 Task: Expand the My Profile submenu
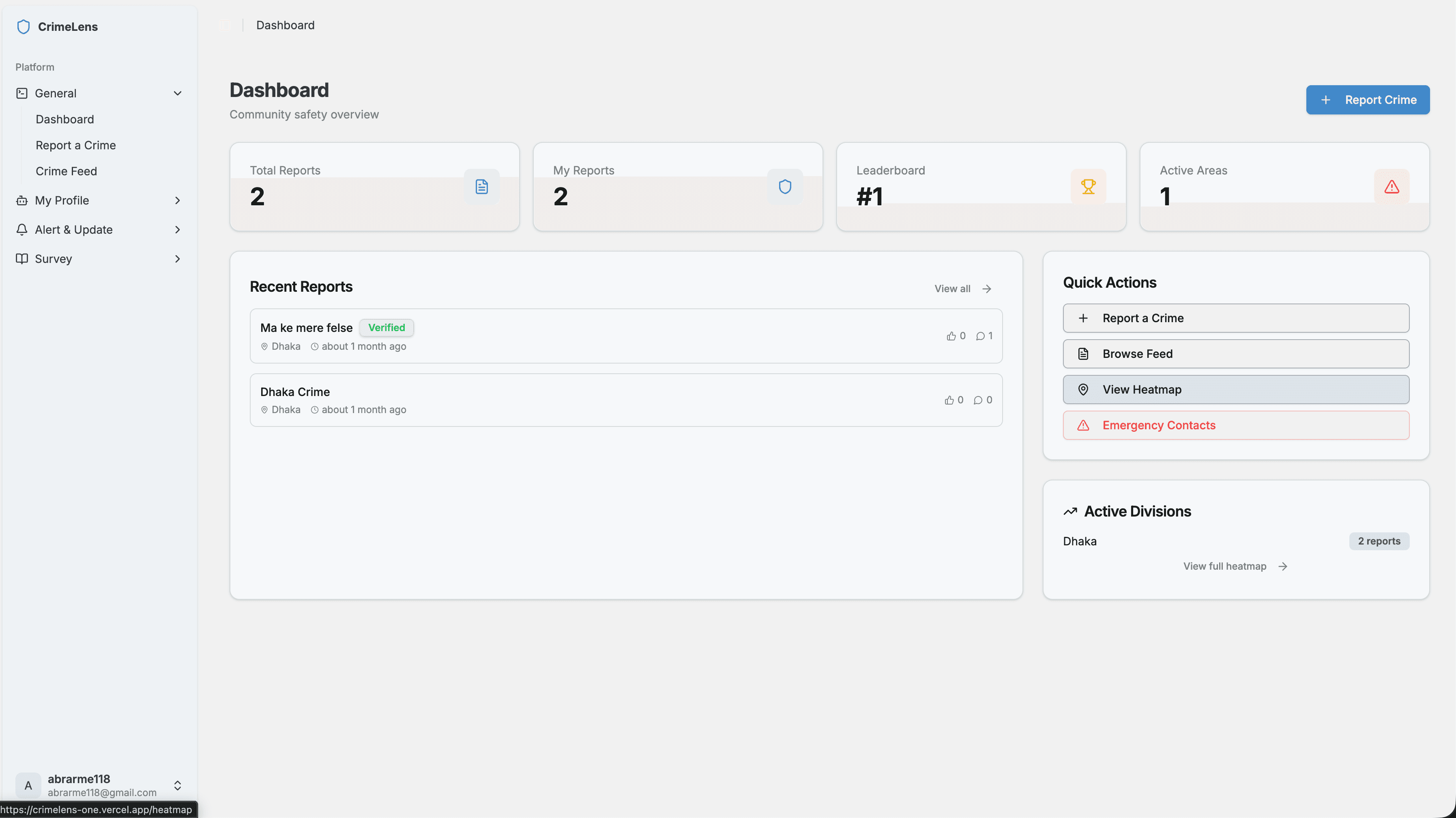[x=178, y=200]
